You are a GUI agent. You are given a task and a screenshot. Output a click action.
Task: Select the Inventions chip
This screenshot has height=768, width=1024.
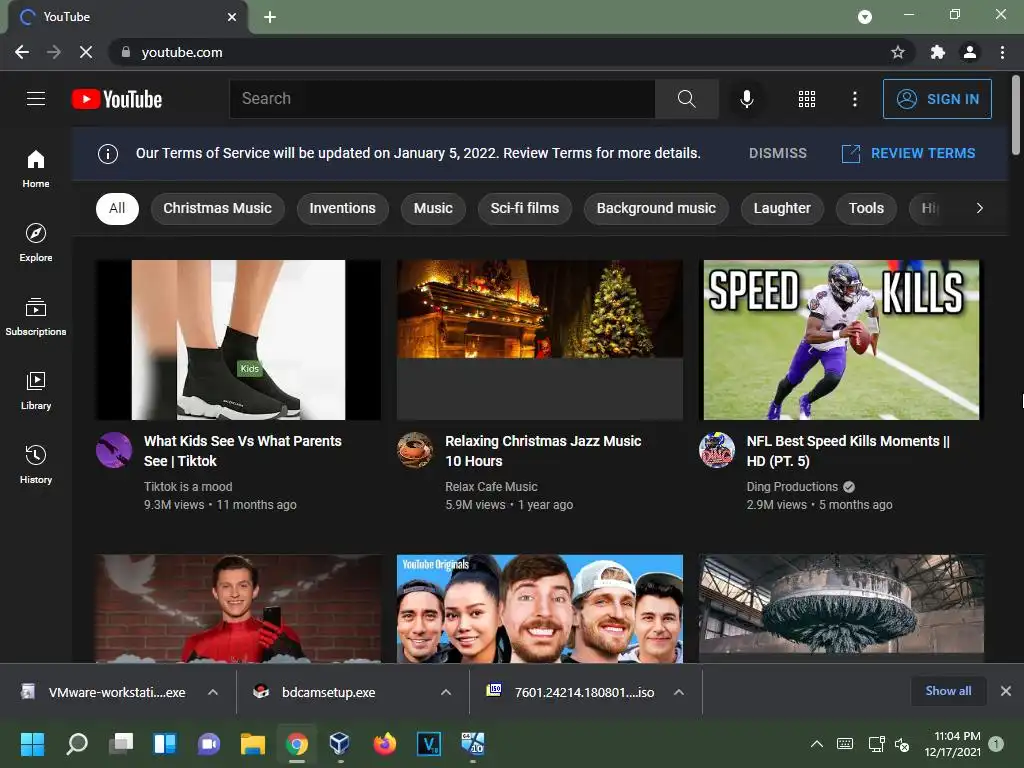point(342,208)
